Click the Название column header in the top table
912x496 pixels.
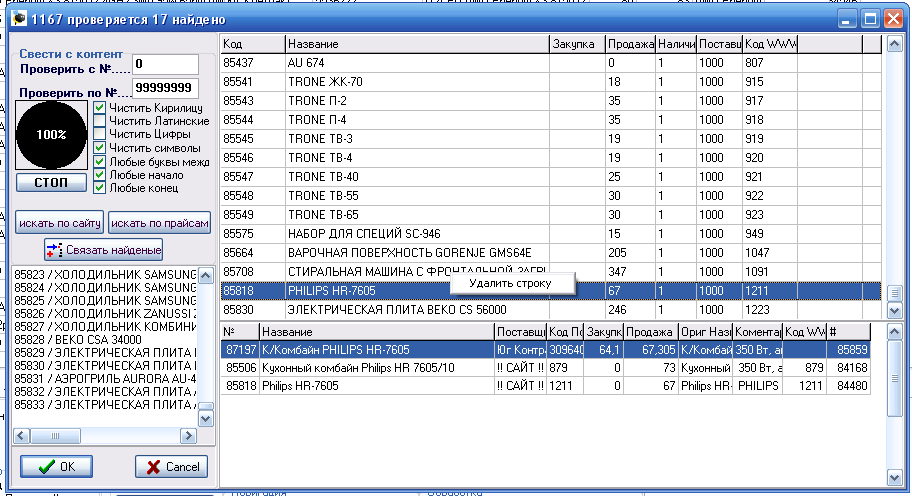pyautogui.click(x=415, y=45)
